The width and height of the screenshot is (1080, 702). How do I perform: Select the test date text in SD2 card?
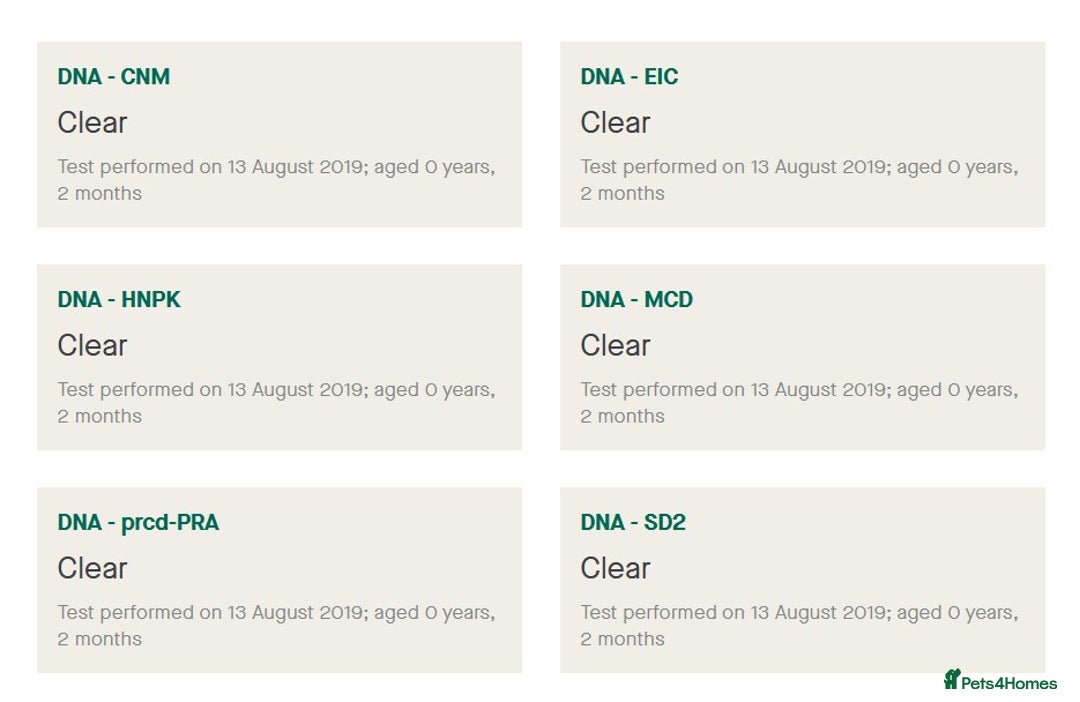(799, 626)
